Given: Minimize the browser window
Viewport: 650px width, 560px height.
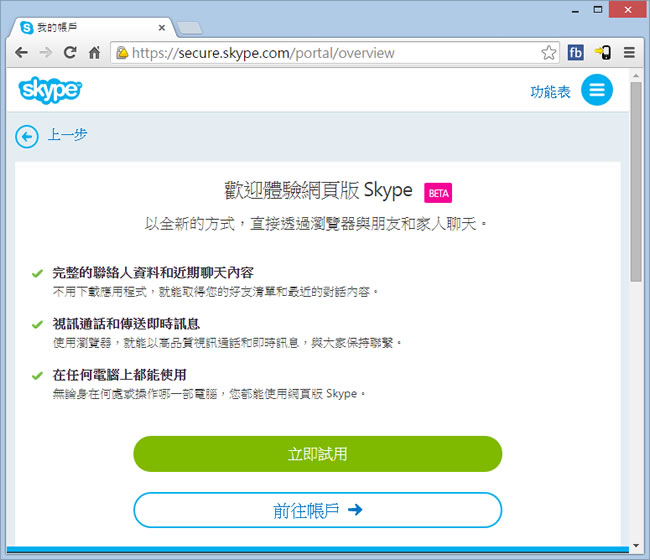Looking at the screenshot, I should [x=575, y=10].
